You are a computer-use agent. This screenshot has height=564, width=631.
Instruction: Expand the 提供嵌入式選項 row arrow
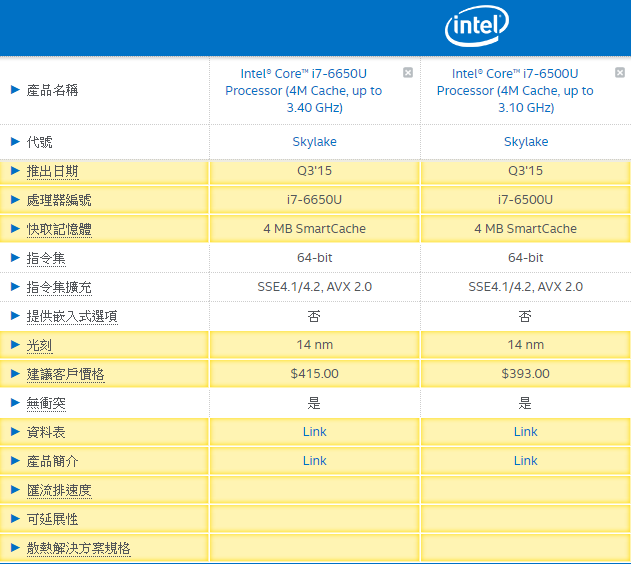coord(15,315)
